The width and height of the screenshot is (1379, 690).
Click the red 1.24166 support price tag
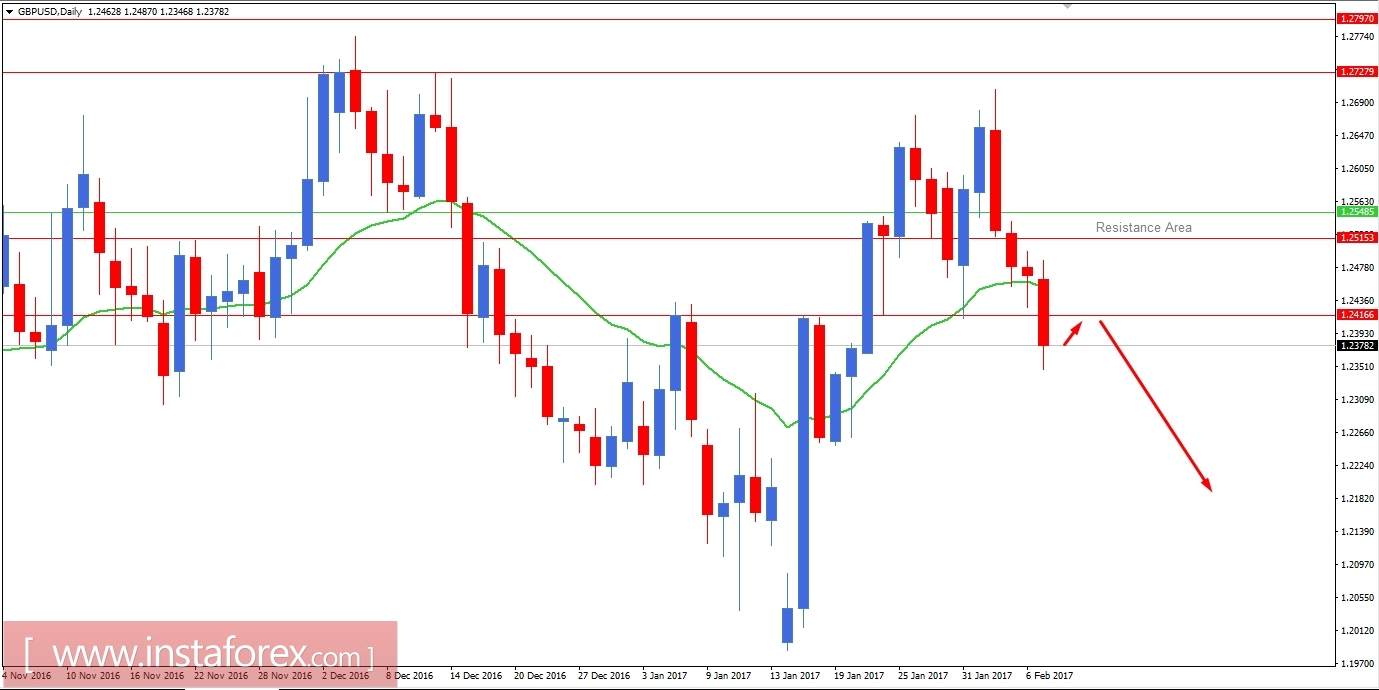(1355, 314)
